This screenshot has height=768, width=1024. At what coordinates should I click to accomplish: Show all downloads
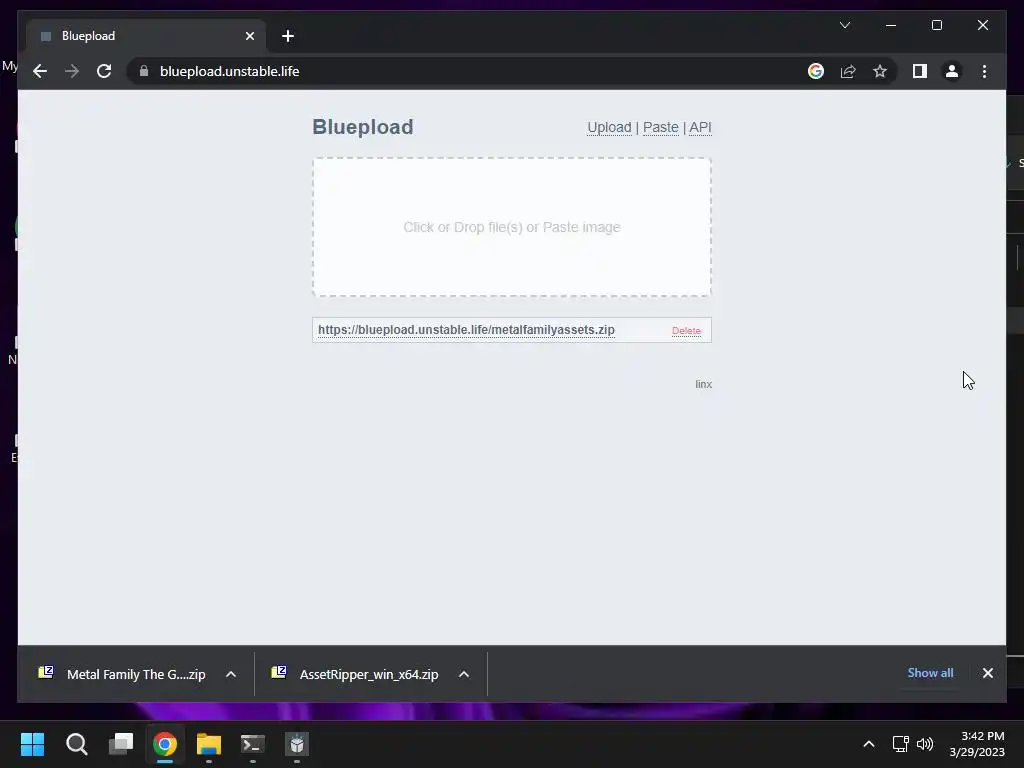(930, 673)
